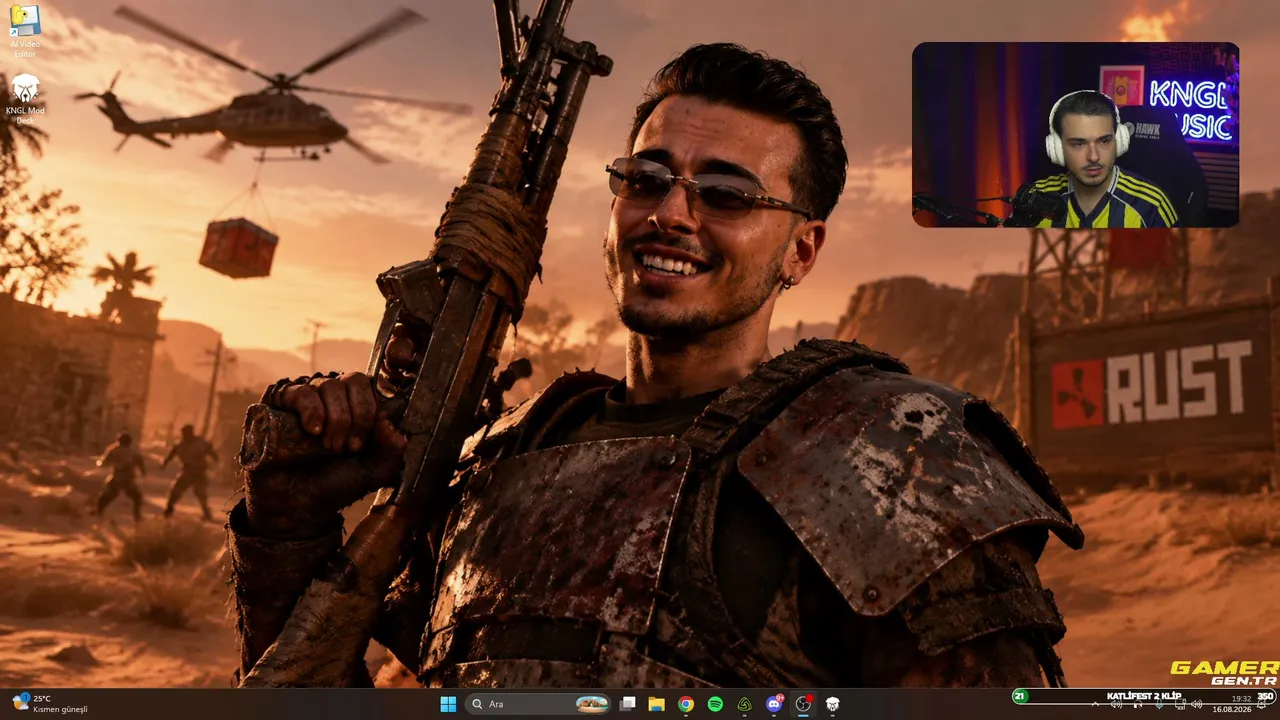1280x720 pixels.
Task: Launch File Explorer from the taskbar
Action: (656, 704)
